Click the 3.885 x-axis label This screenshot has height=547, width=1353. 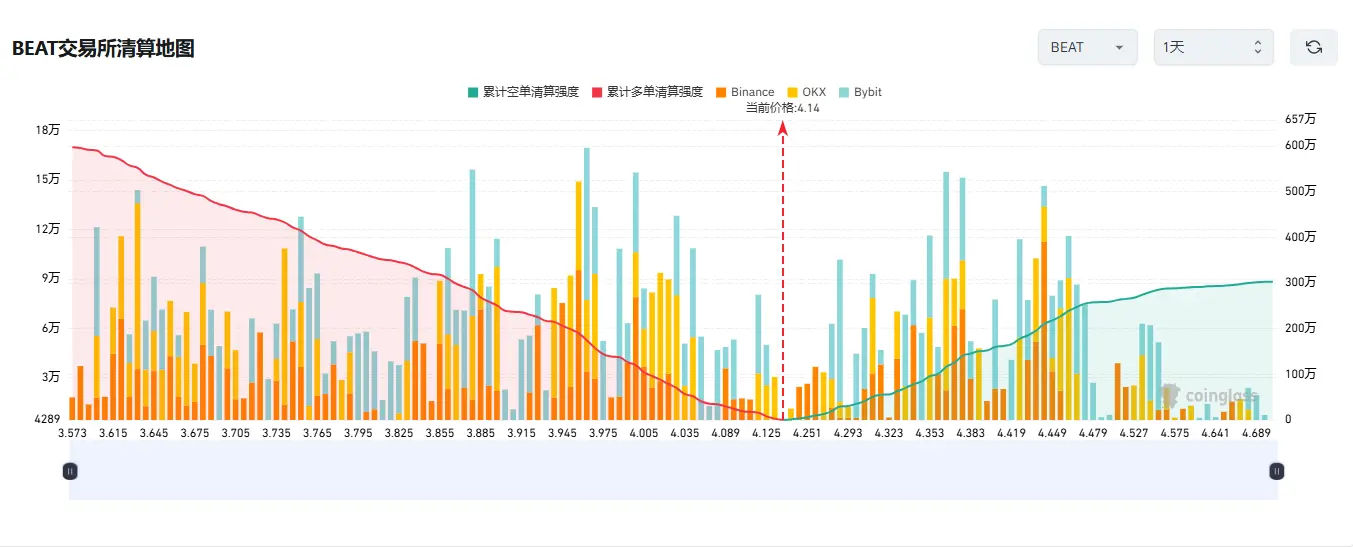pos(480,433)
